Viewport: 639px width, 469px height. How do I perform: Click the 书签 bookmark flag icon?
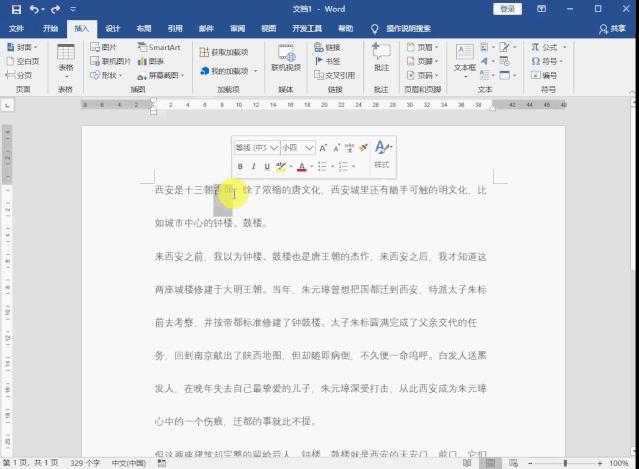pyautogui.click(x=327, y=61)
